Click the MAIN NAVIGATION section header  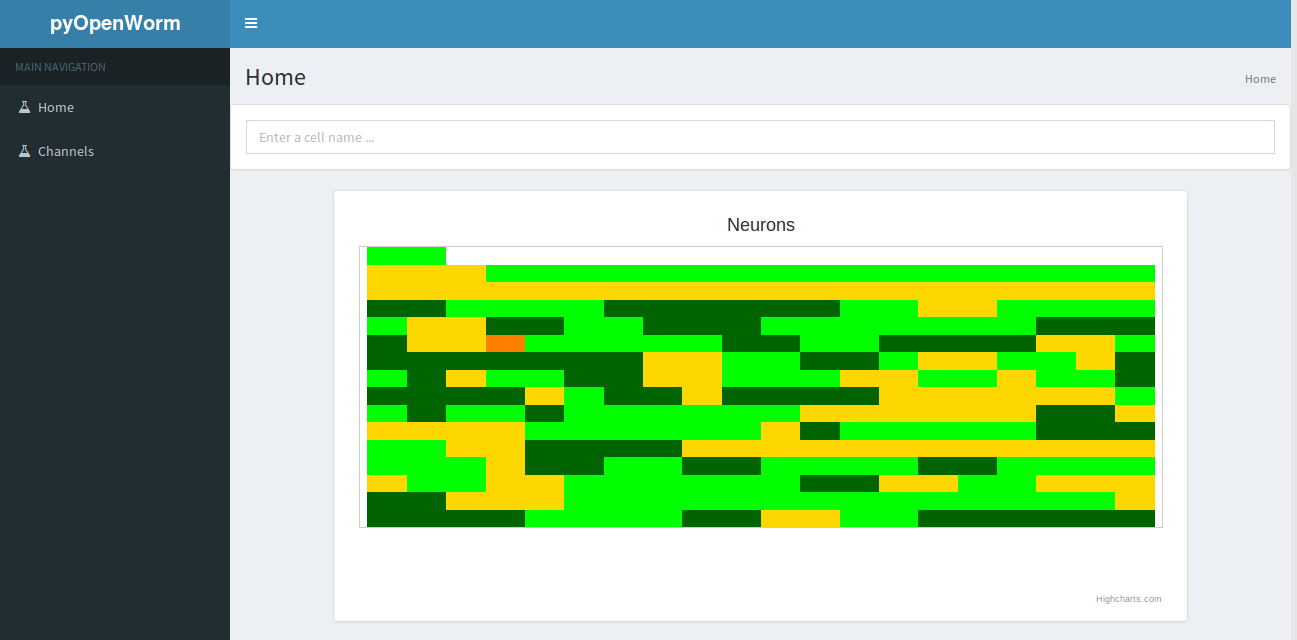(x=59, y=67)
